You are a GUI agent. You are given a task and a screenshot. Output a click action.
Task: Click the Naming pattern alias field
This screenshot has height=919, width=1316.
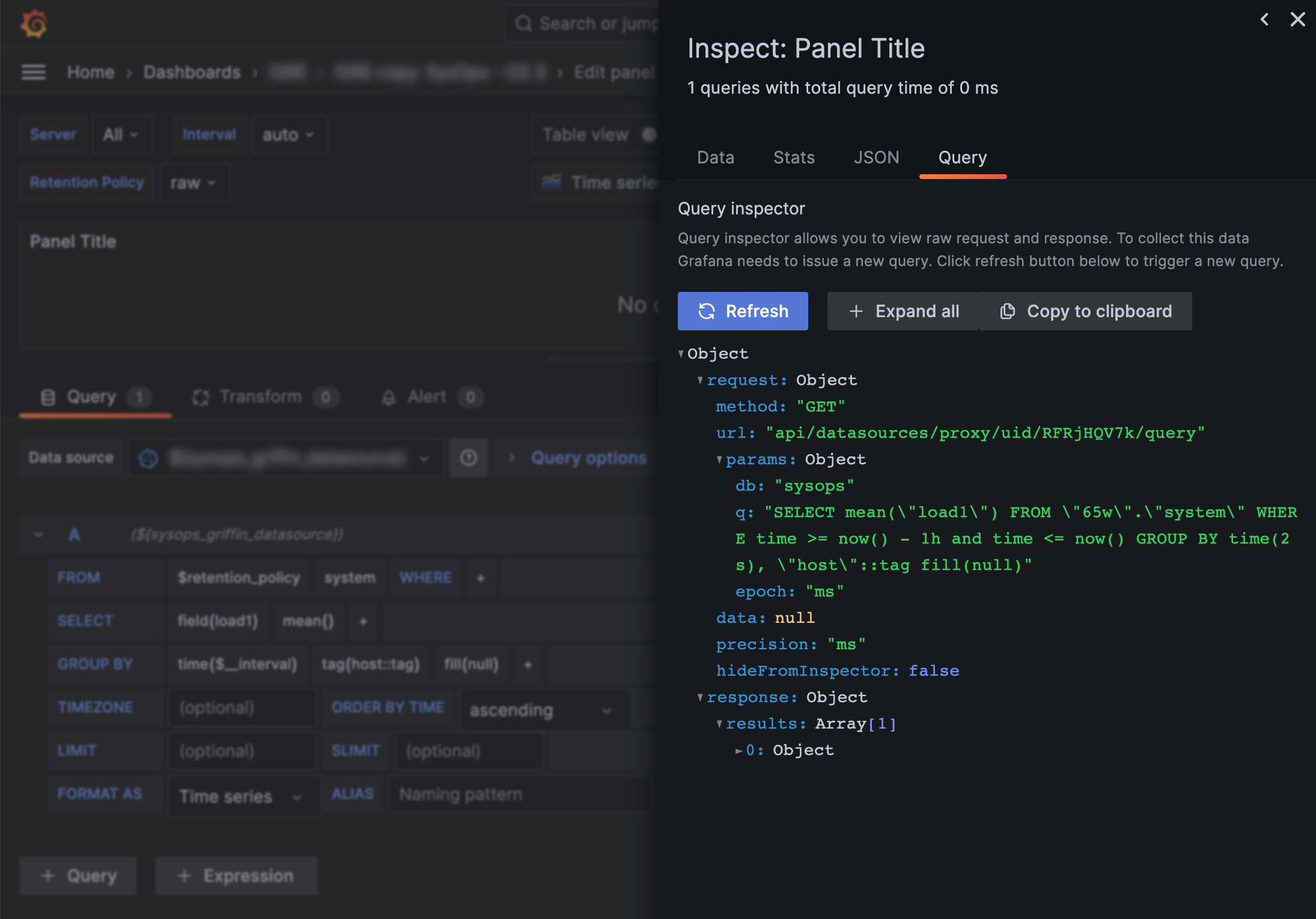pyautogui.click(x=518, y=794)
